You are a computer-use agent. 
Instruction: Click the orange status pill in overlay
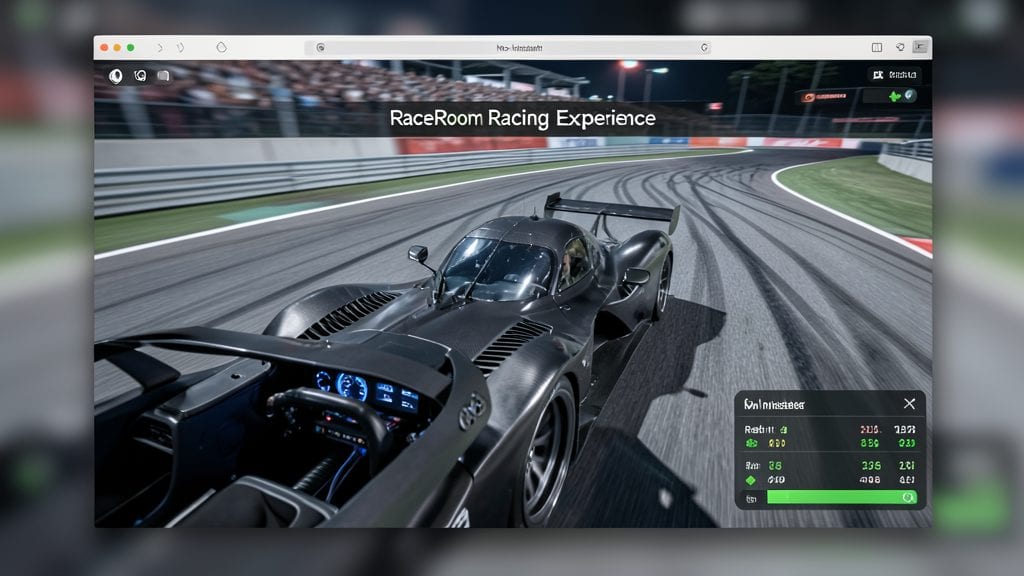[825, 97]
